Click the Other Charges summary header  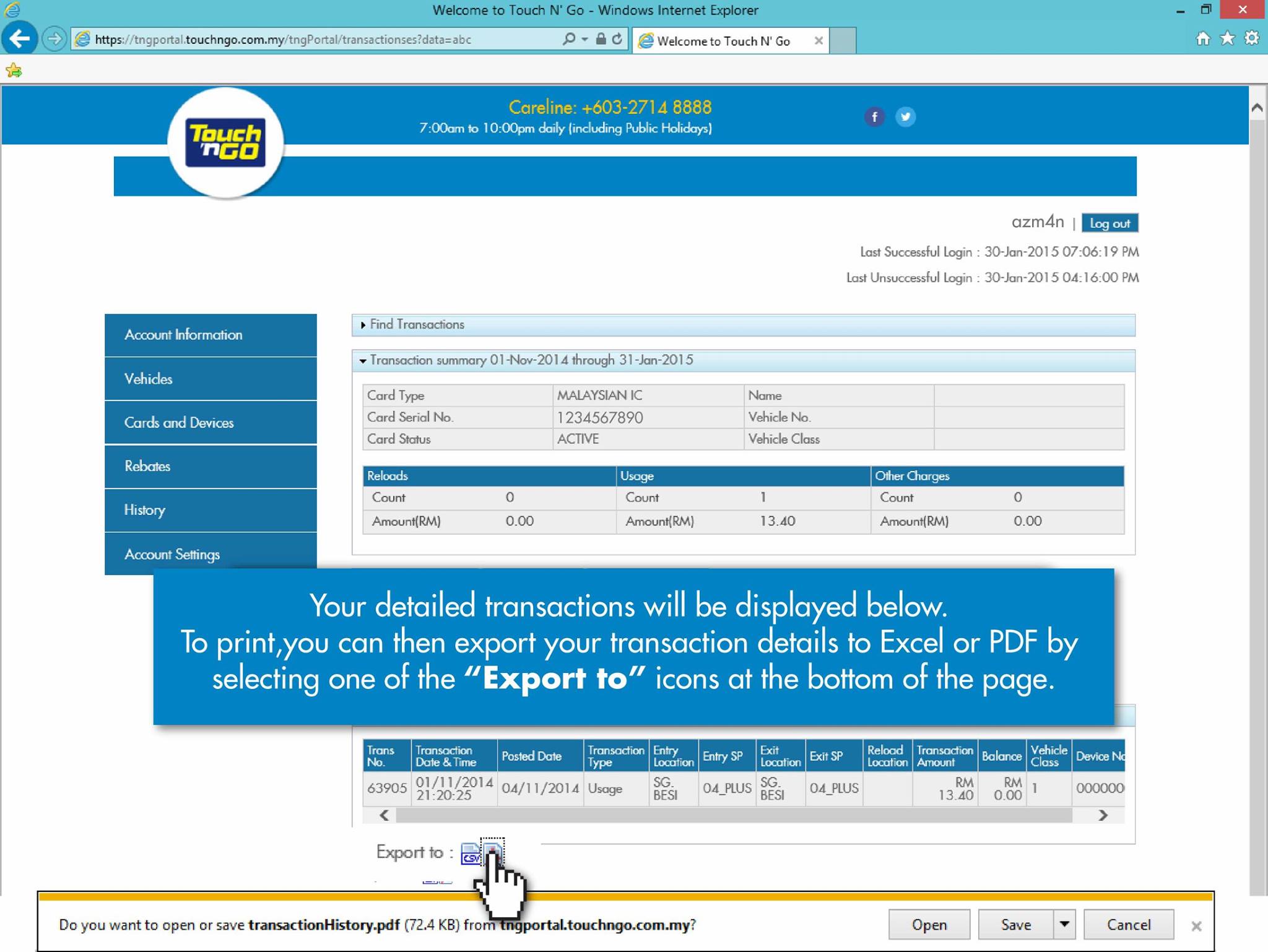point(997,476)
